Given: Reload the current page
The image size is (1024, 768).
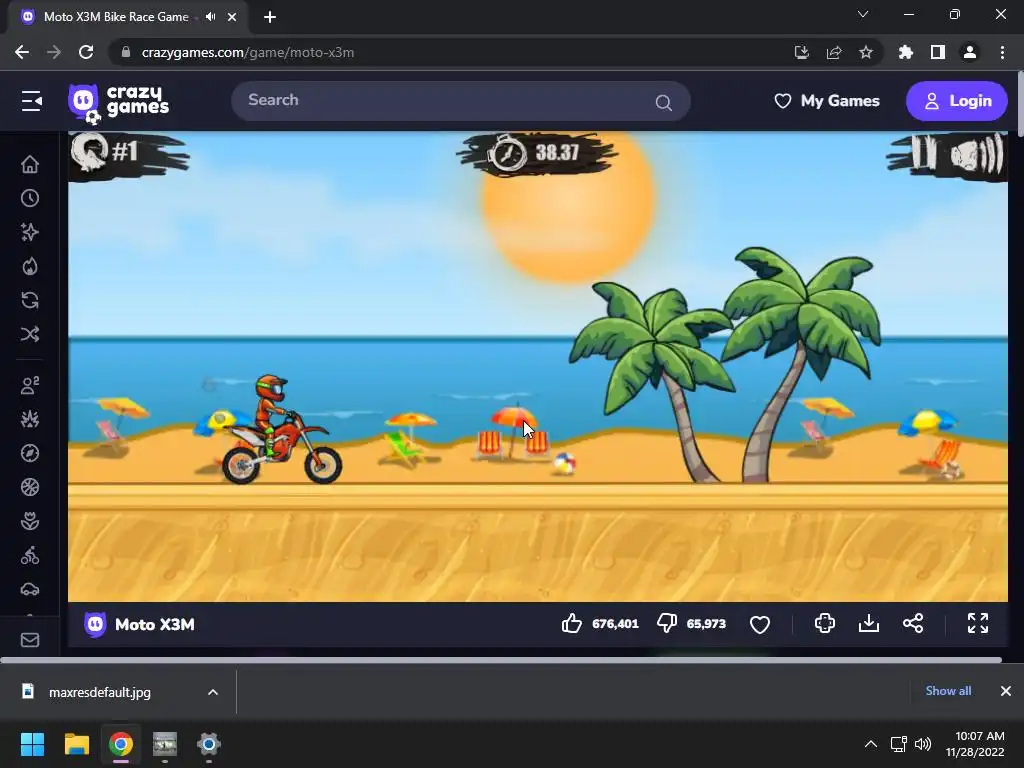Looking at the screenshot, I should click(86, 52).
